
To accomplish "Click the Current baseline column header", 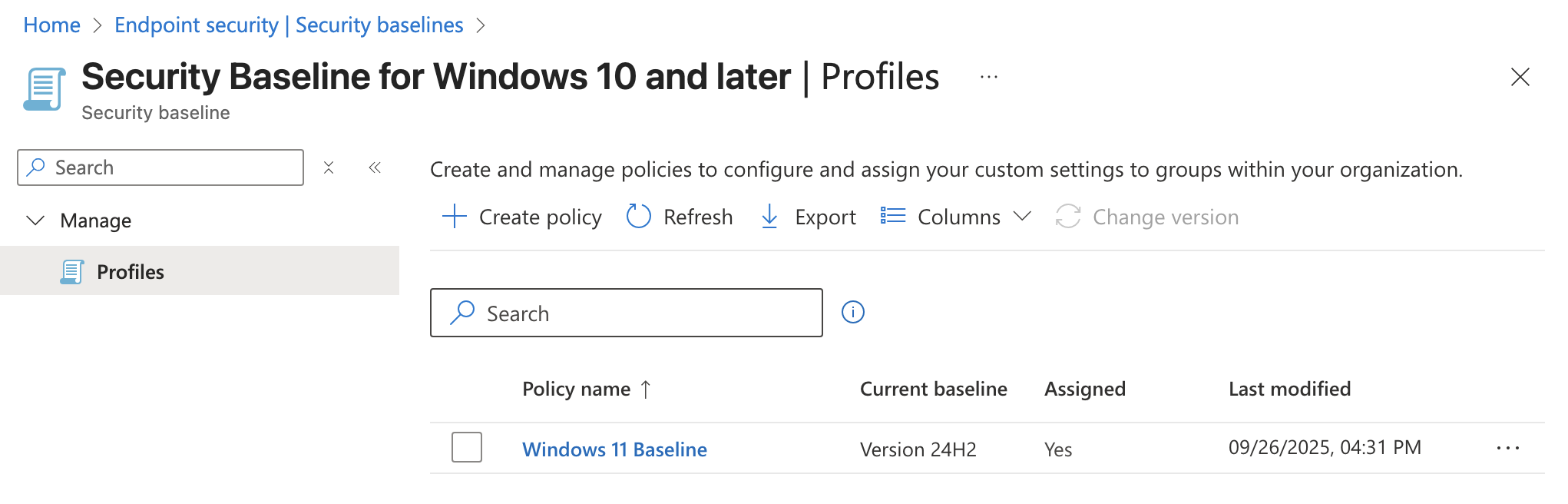I will tap(933, 389).
